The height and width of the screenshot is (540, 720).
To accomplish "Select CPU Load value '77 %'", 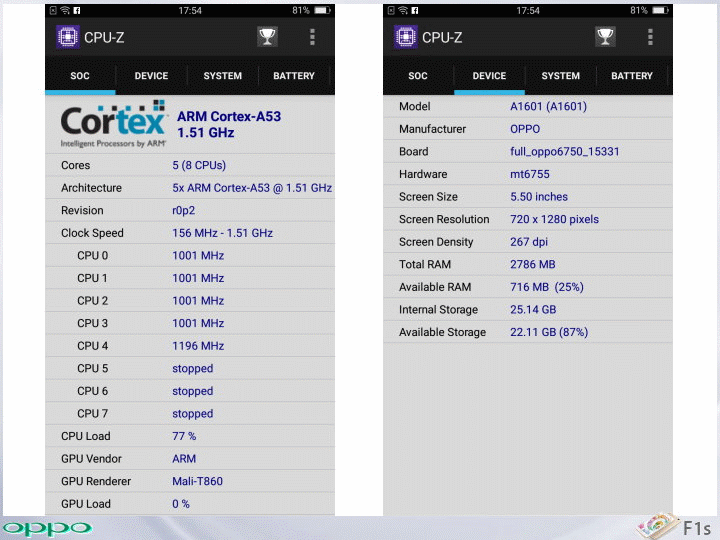I will [x=184, y=436].
